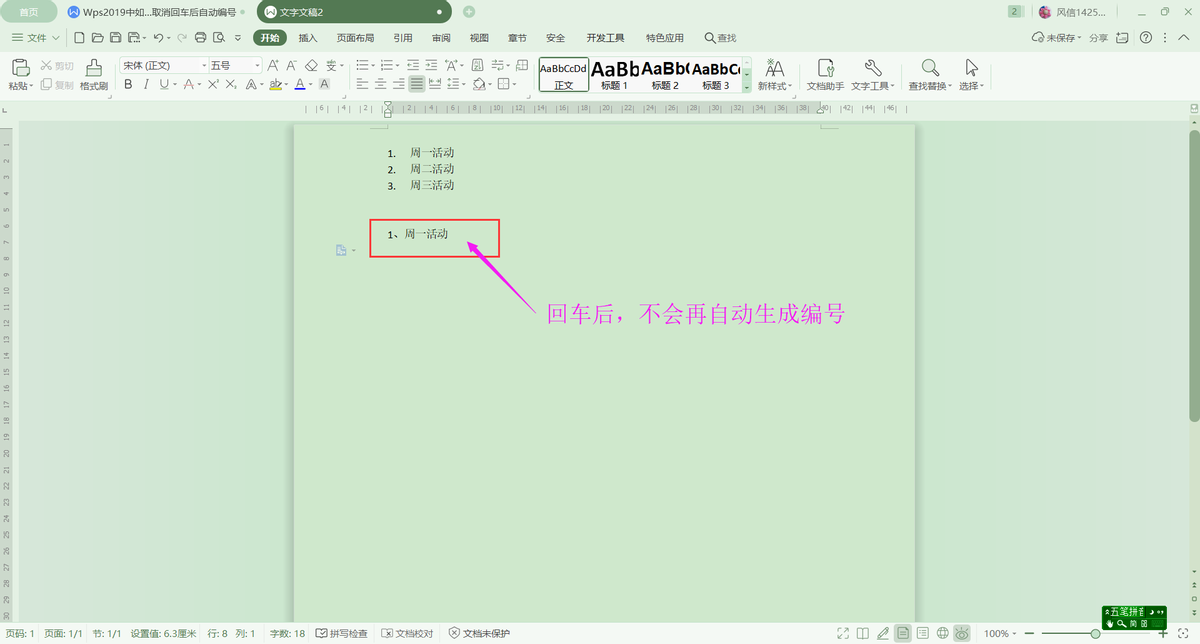The height and width of the screenshot is (644, 1200).
Task: Expand the styles gallery arrow
Action: click(746, 88)
